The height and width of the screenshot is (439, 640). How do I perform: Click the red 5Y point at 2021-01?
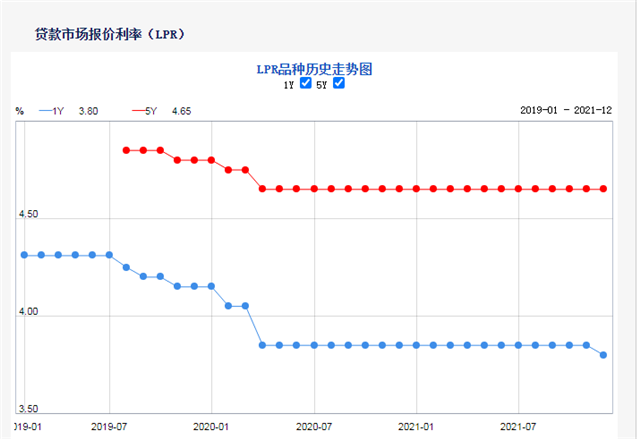[x=416, y=188]
